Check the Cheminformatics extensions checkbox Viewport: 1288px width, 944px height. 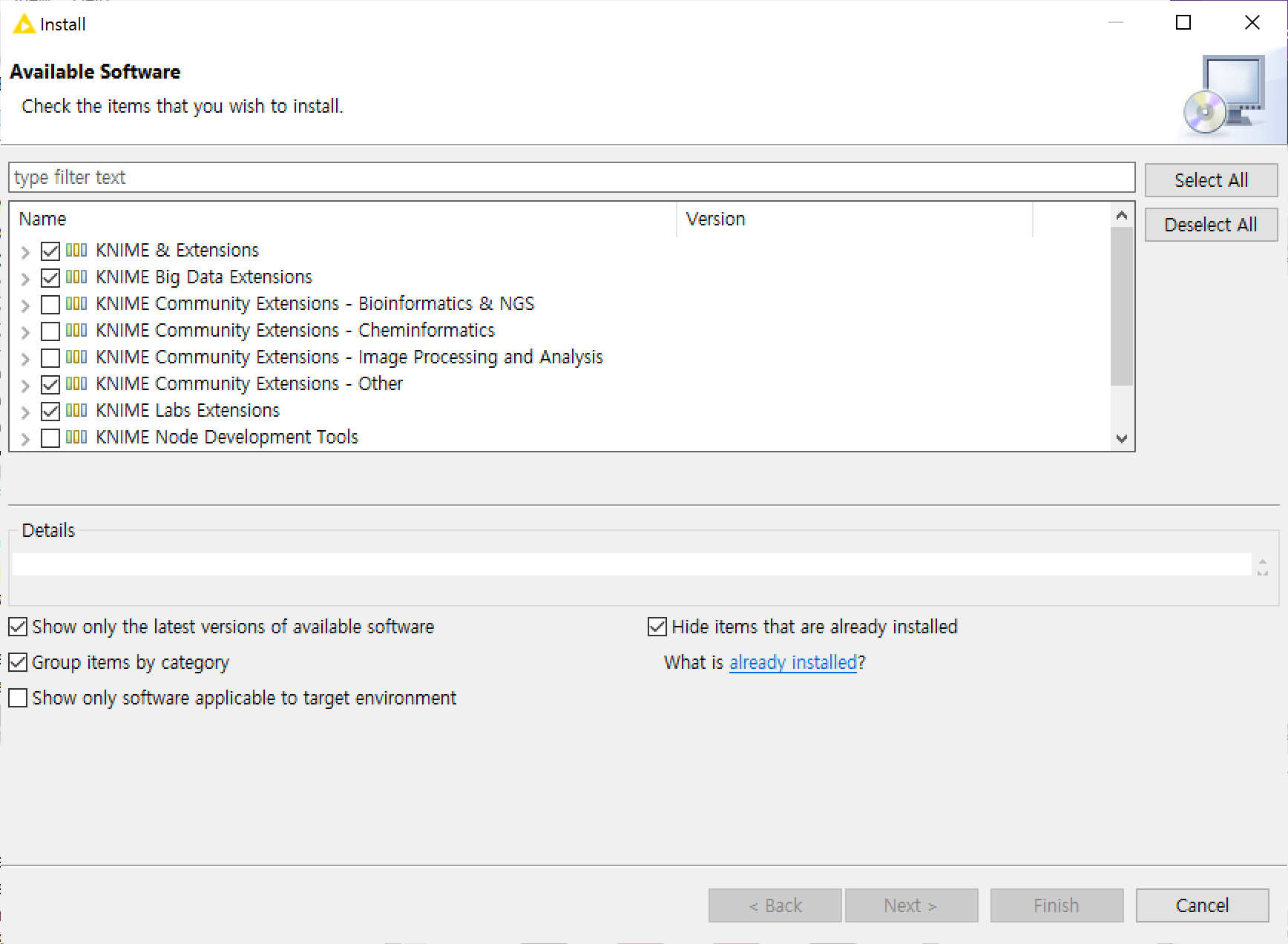click(50, 331)
